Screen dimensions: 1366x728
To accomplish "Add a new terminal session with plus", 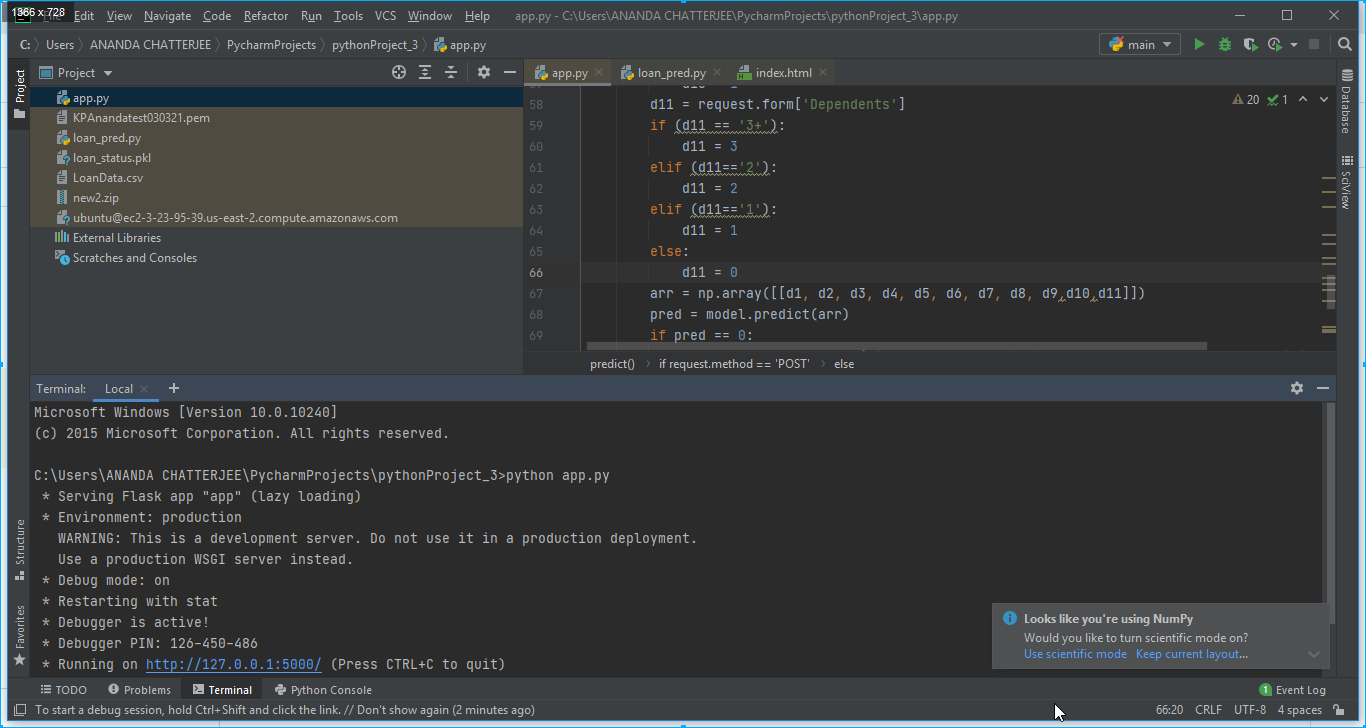I will [174, 388].
